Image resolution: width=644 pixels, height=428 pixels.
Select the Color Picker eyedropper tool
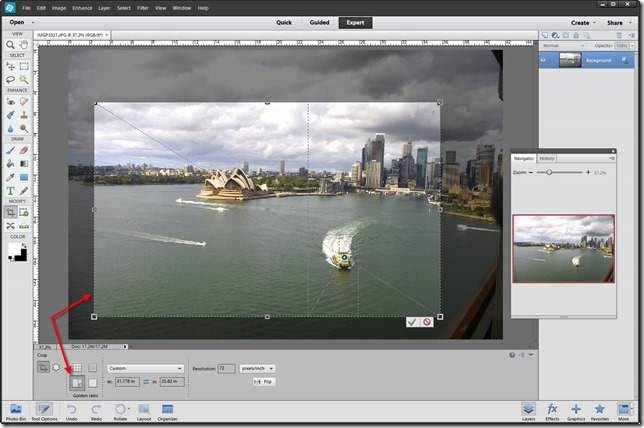pos(10,177)
